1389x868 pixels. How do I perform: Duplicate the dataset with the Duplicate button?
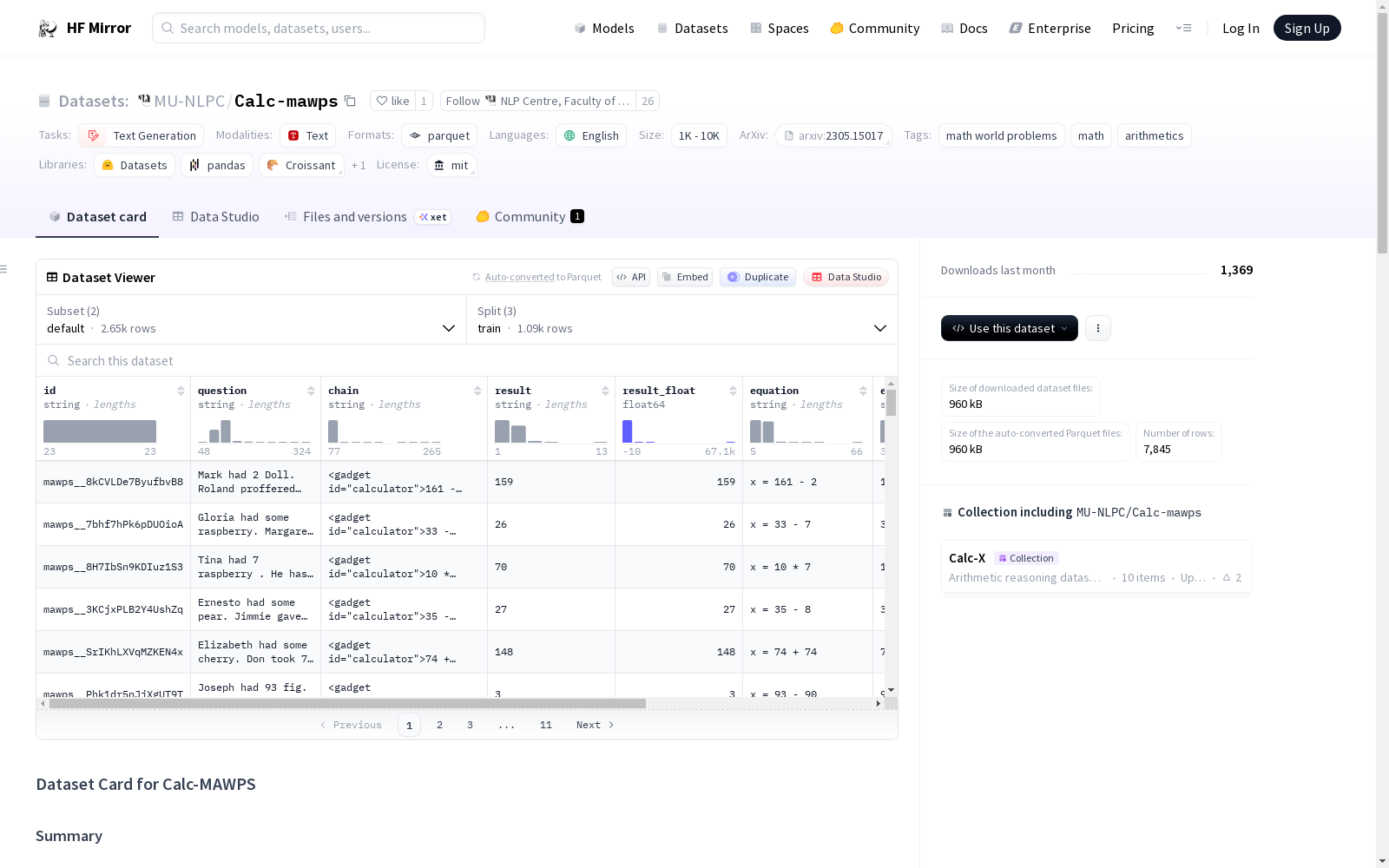758,277
